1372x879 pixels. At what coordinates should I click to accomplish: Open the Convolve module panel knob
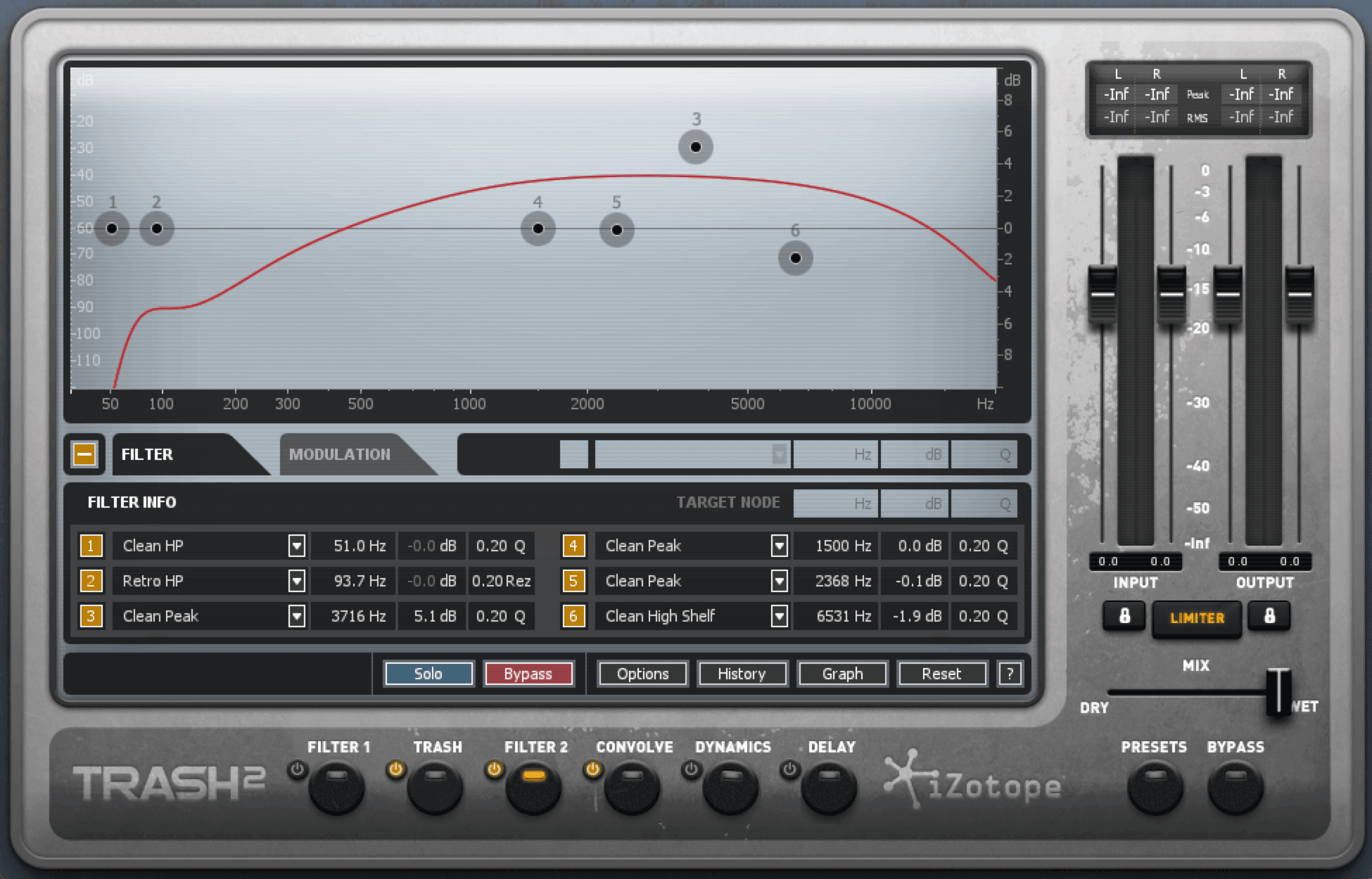(633, 788)
